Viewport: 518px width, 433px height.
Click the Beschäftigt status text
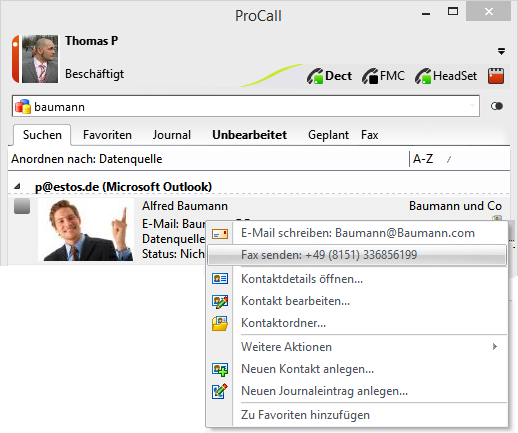tap(94, 74)
